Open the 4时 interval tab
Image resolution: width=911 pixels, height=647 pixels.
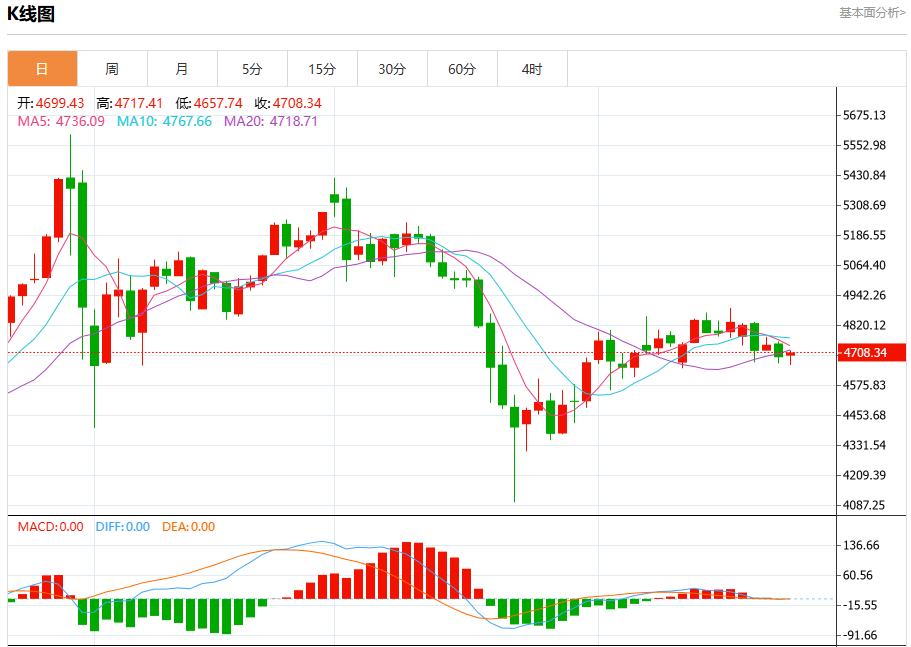[532, 69]
